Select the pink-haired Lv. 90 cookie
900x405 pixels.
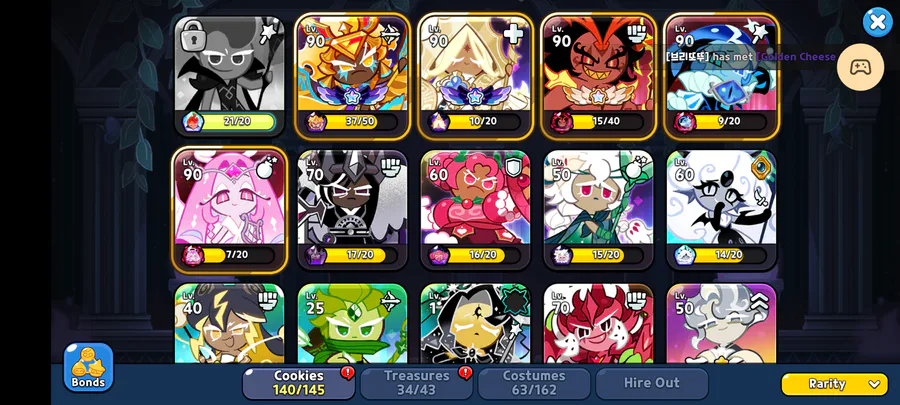(229, 209)
